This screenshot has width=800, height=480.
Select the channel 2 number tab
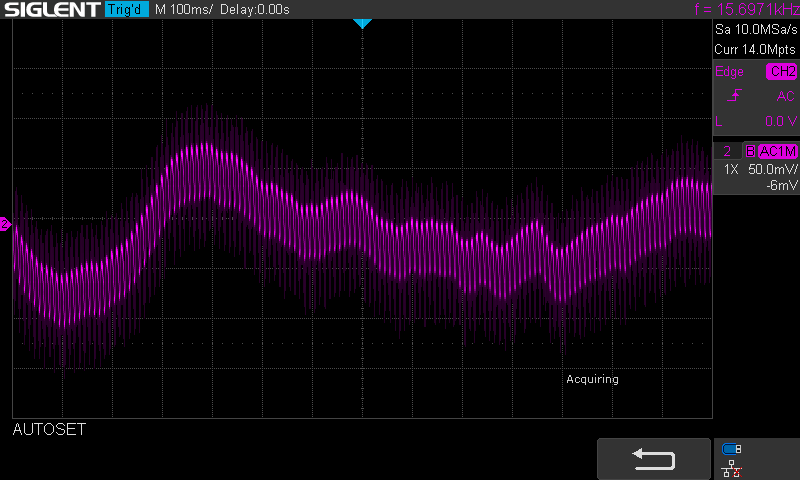pyautogui.click(x=727, y=151)
